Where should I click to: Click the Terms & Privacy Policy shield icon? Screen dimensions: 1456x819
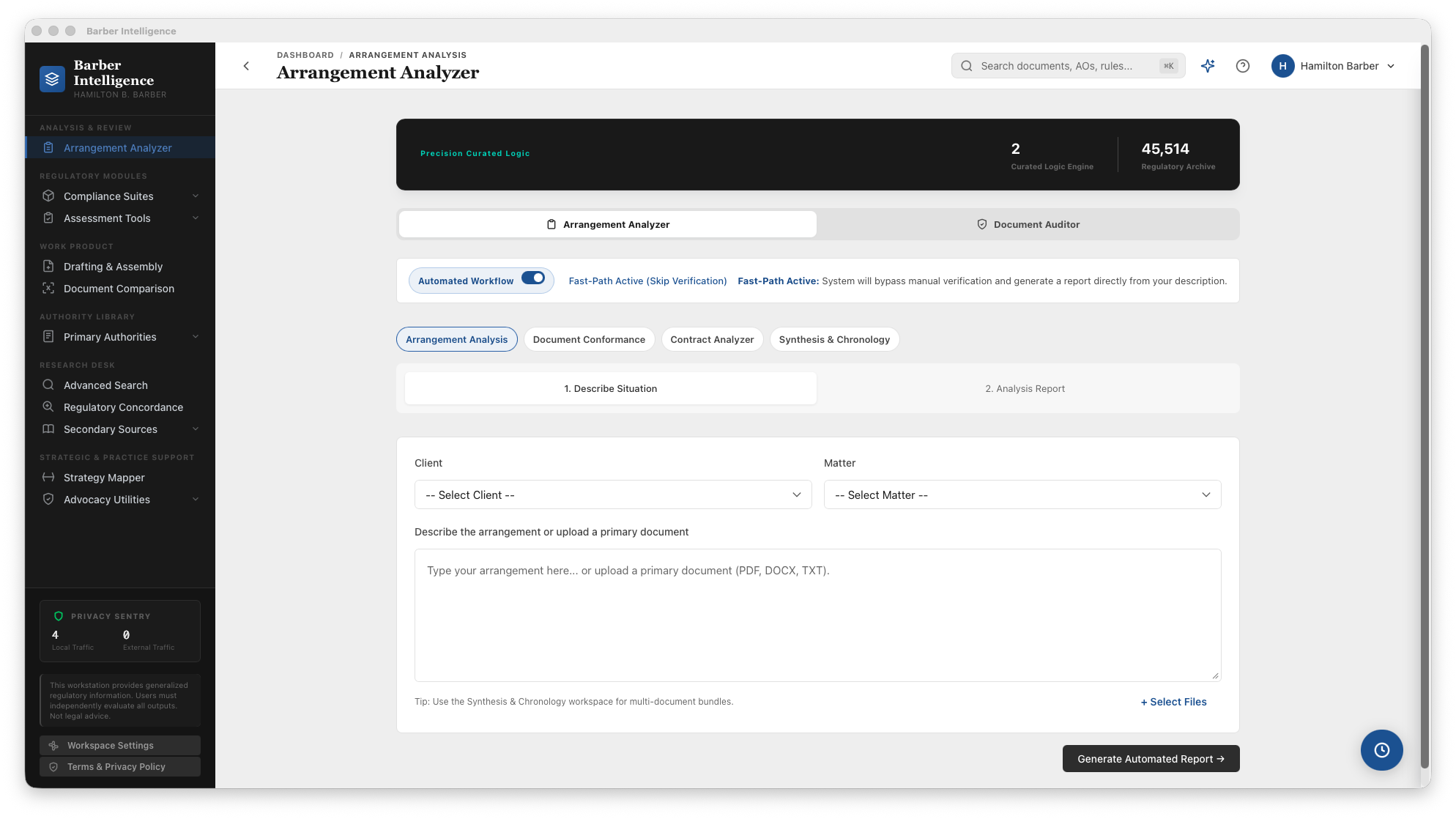pos(53,766)
